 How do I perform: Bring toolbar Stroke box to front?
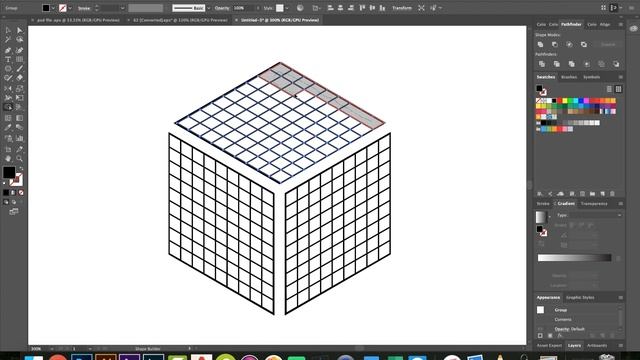point(17,180)
